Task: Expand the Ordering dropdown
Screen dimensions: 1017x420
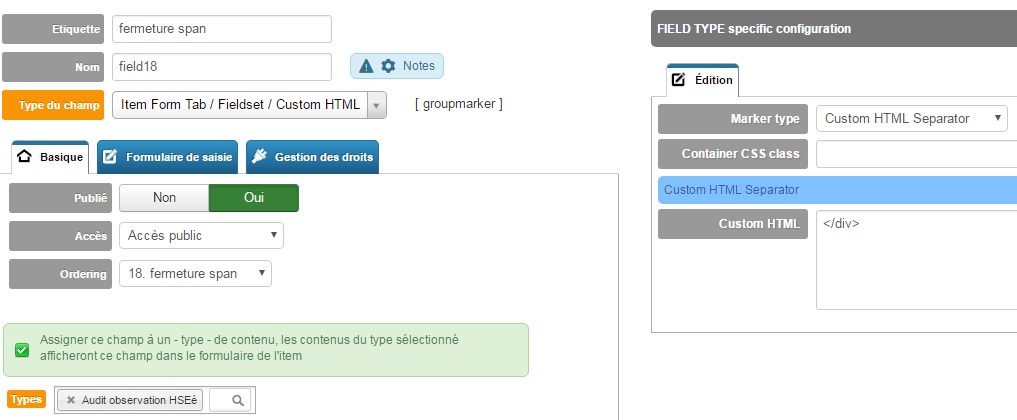Action: pyautogui.click(x=195, y=274)
